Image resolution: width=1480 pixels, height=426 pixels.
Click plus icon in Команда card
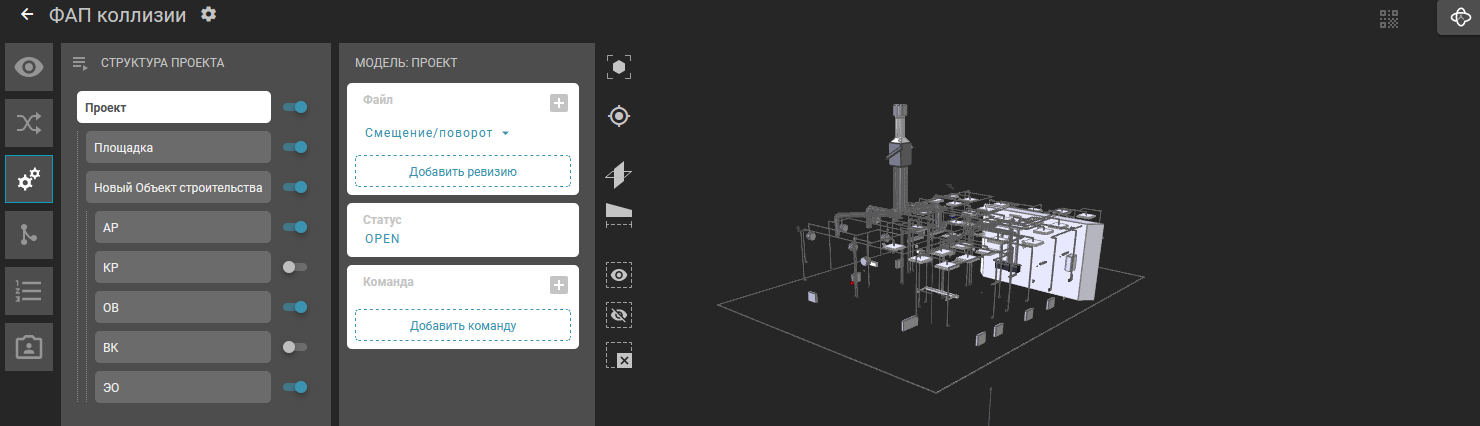tap(559, 285)
